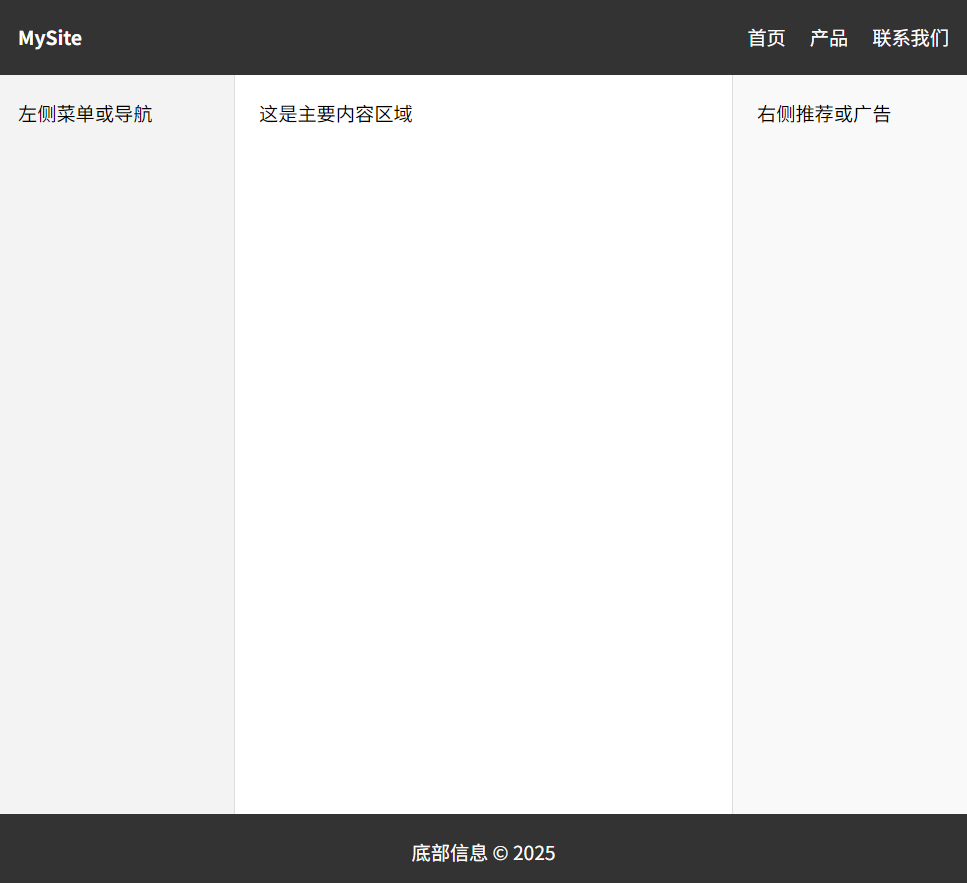Click the 右侧推荐或广告 text

click(x=823, y=114)
